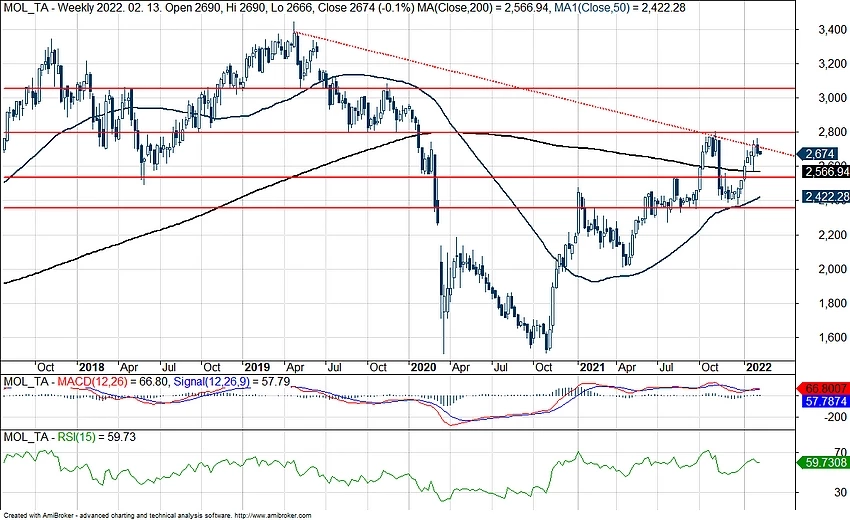Click the Jul label right after 2019's Apr

click(334, 367)
